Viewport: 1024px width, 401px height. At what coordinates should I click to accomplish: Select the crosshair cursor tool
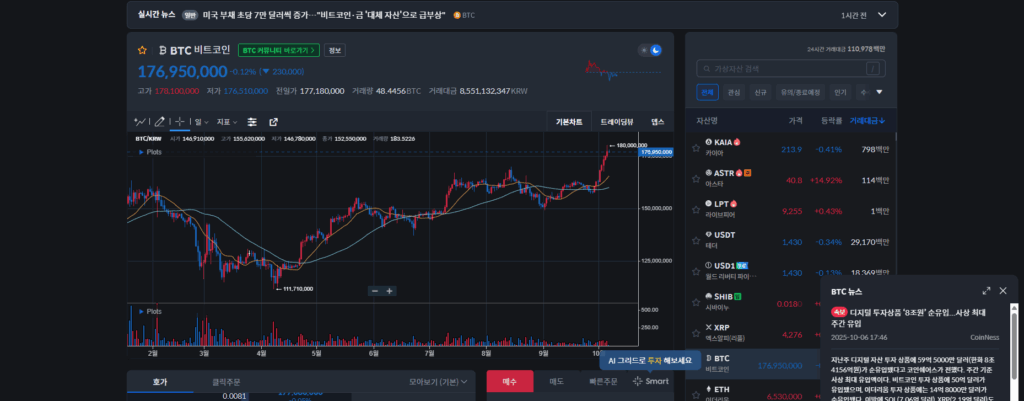(x=180, y=121)
